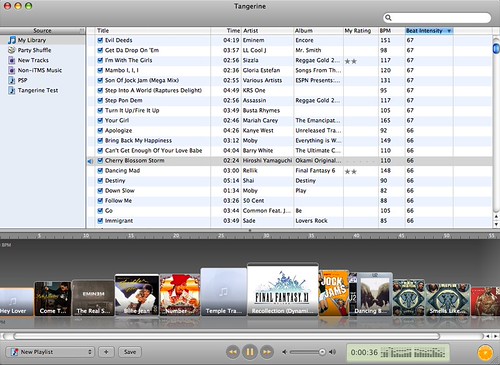This screenshot has width=500, height=365.
Task: Sort by the Time column header
Action: pyautogui.click(x=226, y=31)
